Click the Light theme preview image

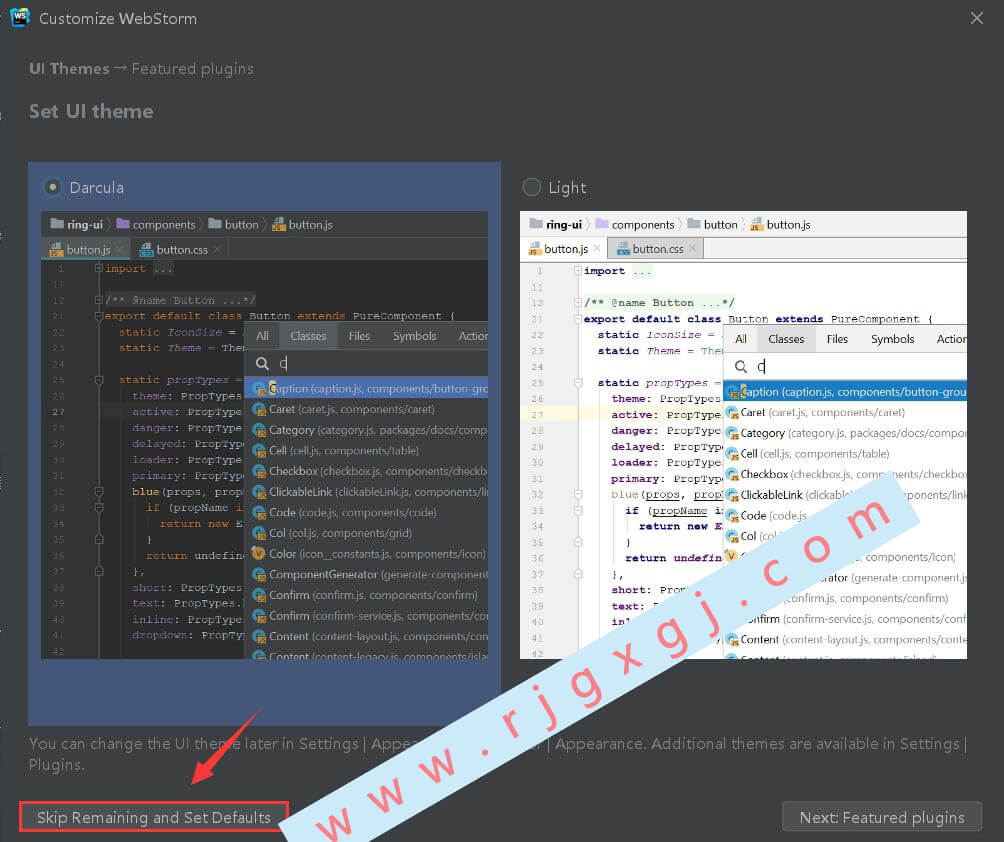pos(743,435)
